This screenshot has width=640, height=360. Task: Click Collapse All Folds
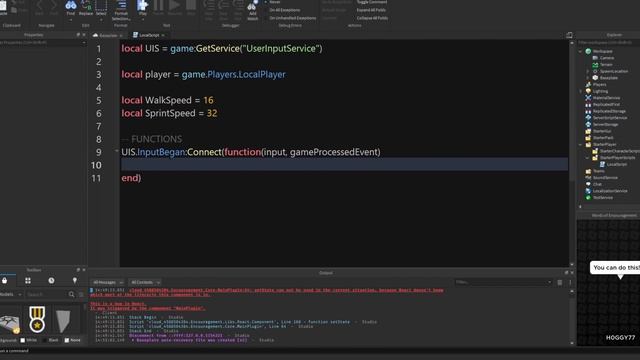pyautogui.click(x=372, y=18)
